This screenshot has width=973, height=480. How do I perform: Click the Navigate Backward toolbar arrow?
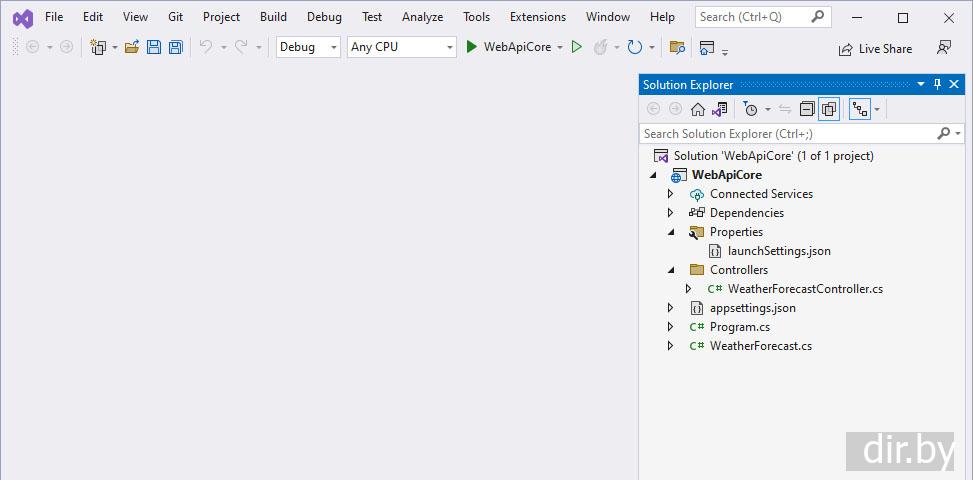tap(32, 47)
